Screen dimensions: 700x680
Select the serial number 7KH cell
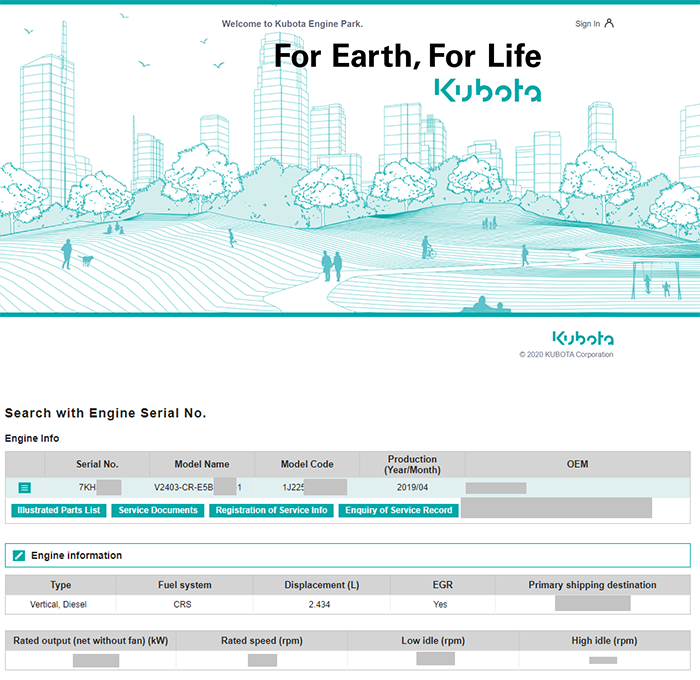97,488
